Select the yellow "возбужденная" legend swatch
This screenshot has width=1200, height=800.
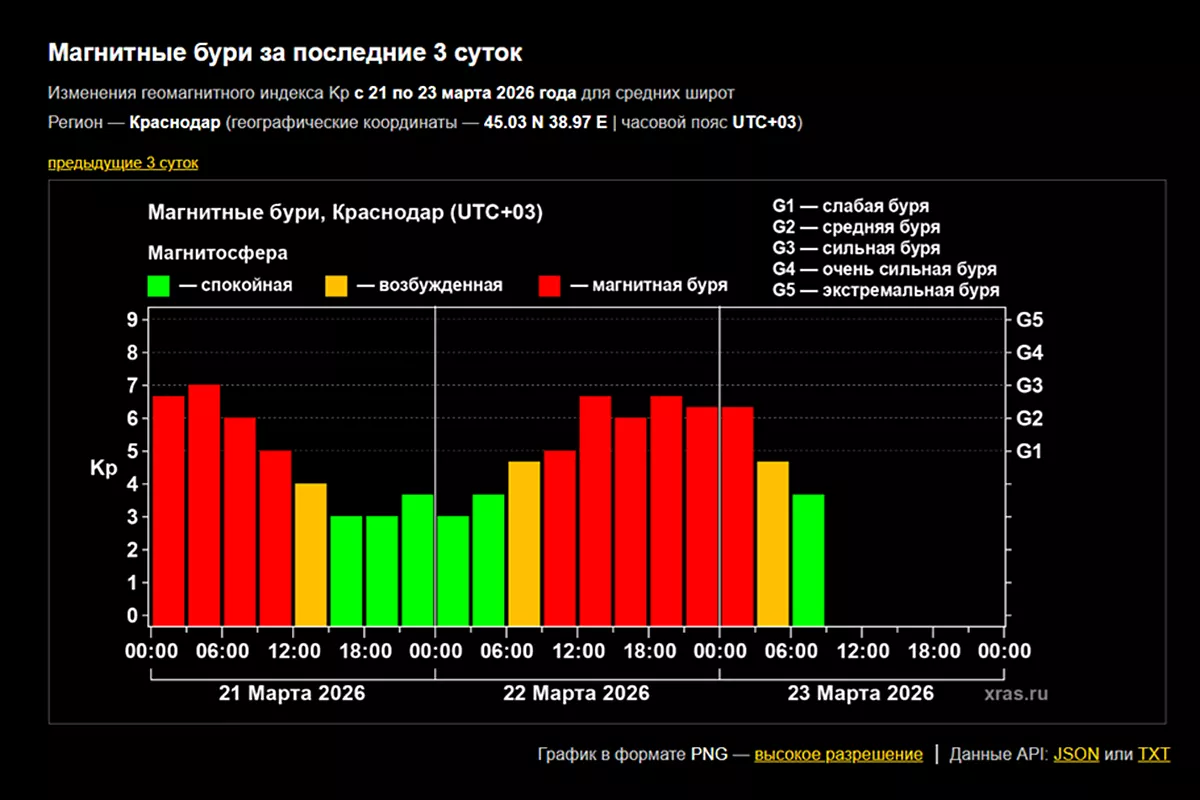[x=336, y=286]
